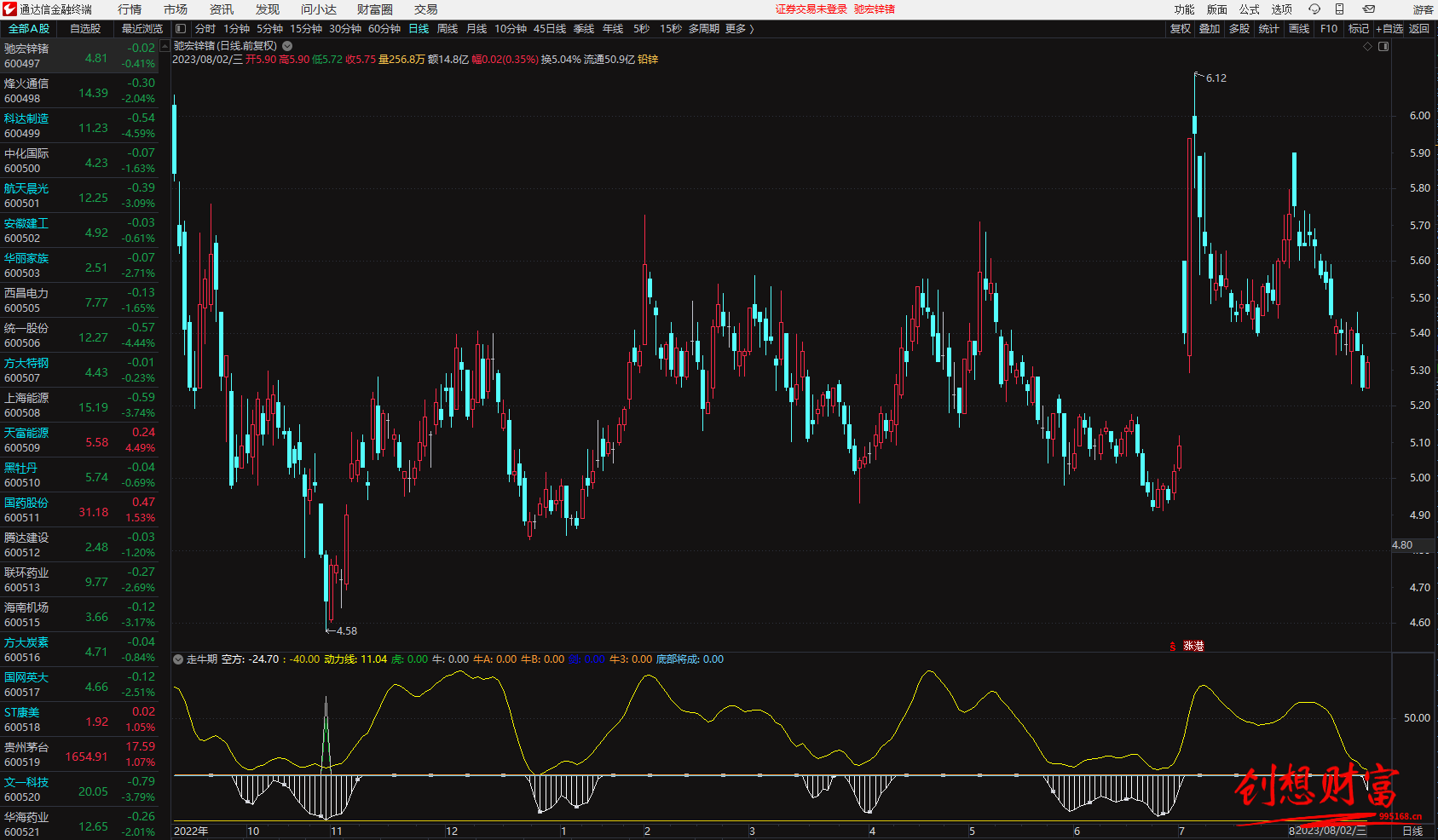Open the 财富圈 menu

[375, 9]
